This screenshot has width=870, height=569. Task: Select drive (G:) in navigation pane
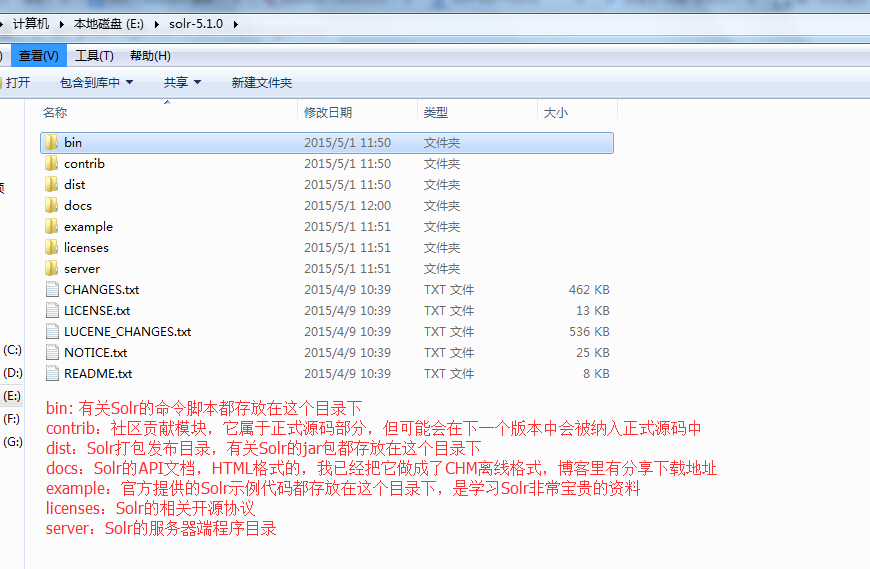point(12,442)
